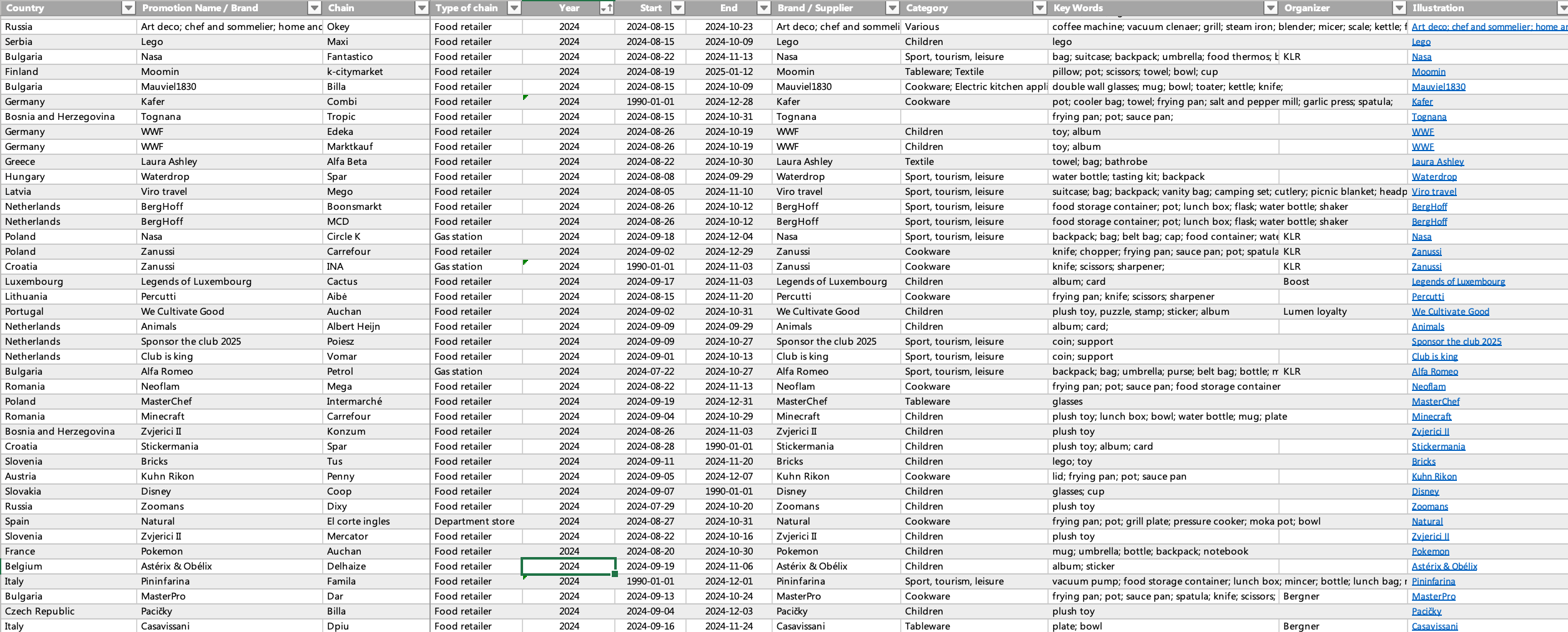Expand the Brand / Supplier filter arrow

[893, 8]
